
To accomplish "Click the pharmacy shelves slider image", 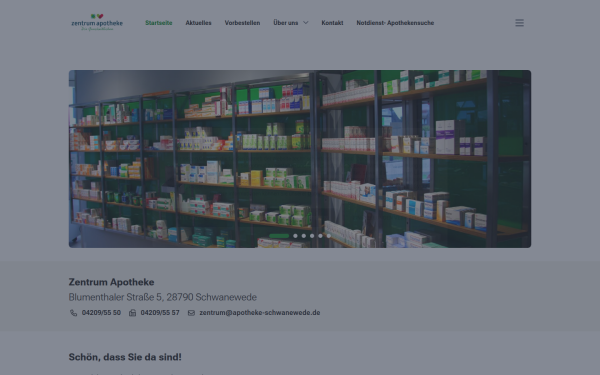I will 300,159.
